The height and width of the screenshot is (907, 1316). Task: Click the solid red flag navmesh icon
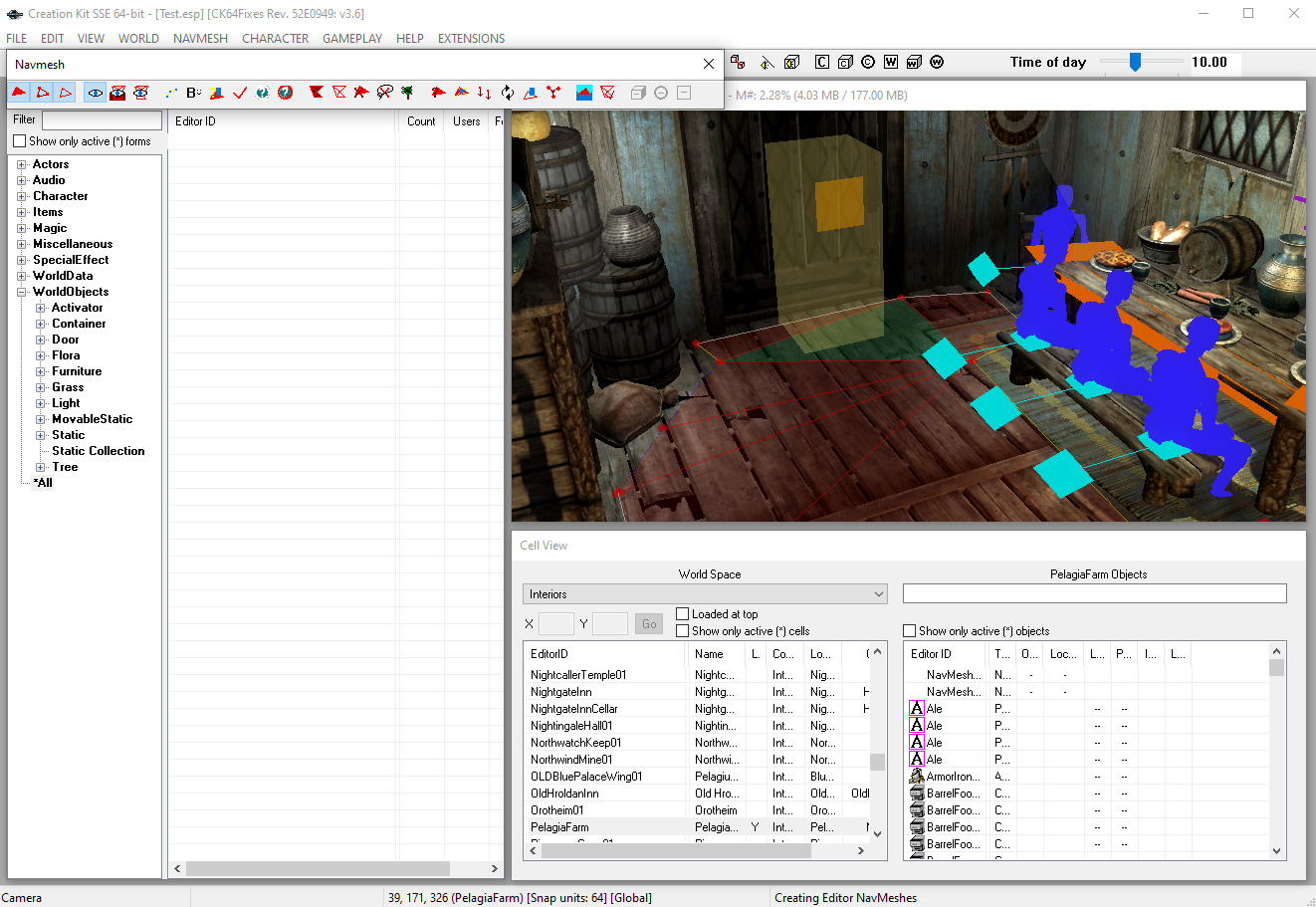coord(317,93)
